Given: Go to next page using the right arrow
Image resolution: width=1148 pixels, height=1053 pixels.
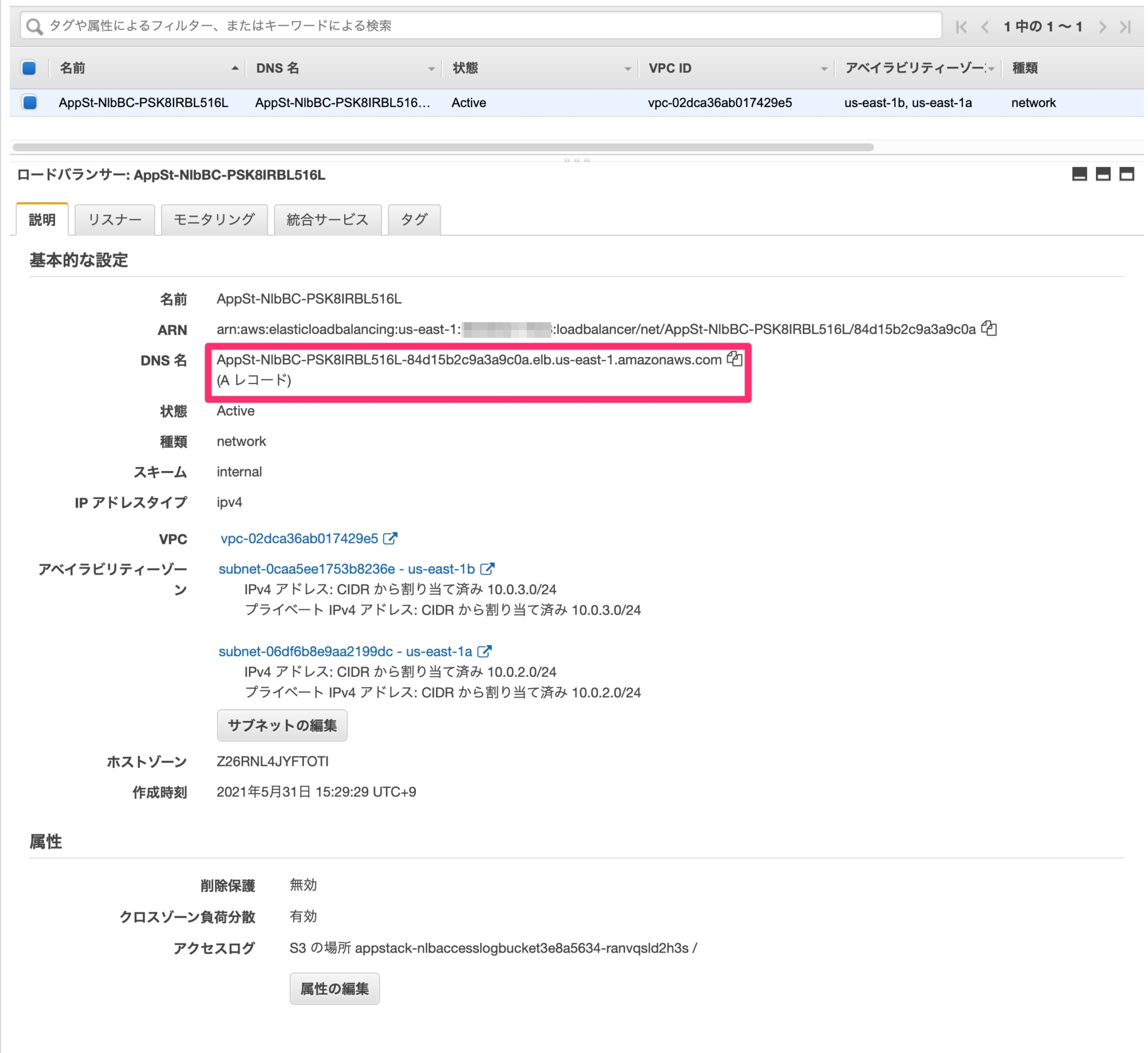Looking at the screenshot, I should point(1103,26).
